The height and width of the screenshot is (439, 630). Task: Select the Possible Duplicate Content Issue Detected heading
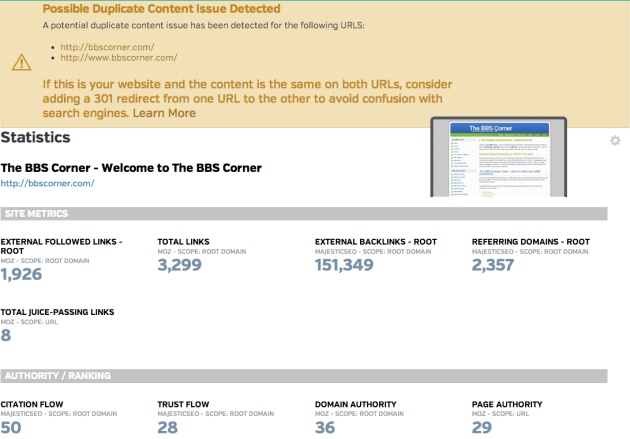pos(162,8)
